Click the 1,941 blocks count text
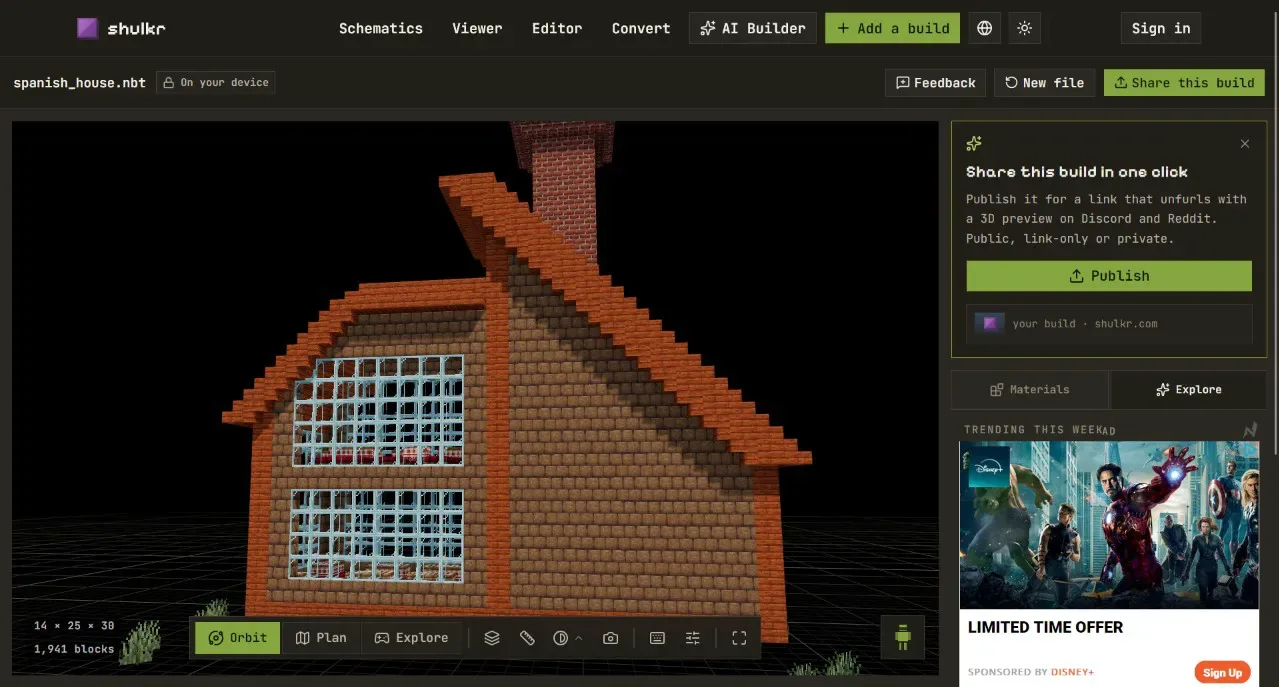The height and width of the screenshot is (687, 1279). coord(74,649)
